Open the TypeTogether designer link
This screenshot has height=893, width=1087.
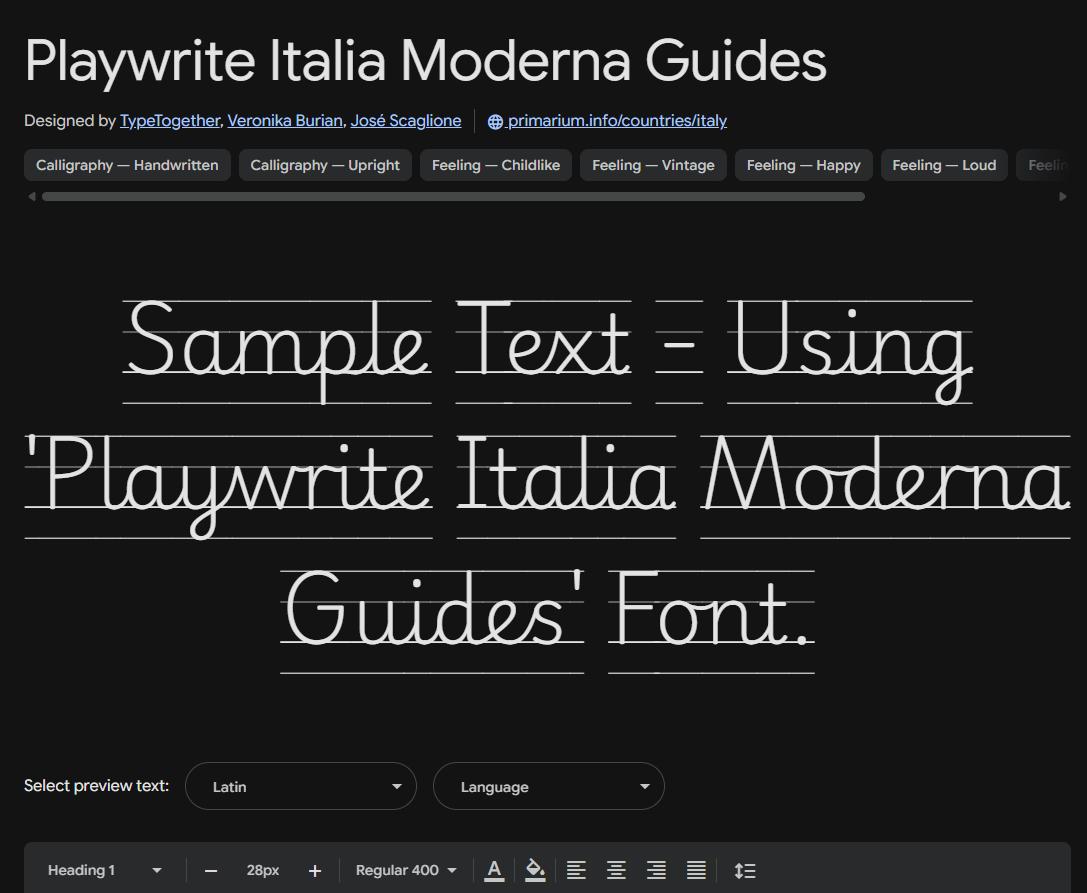point(170,121)
